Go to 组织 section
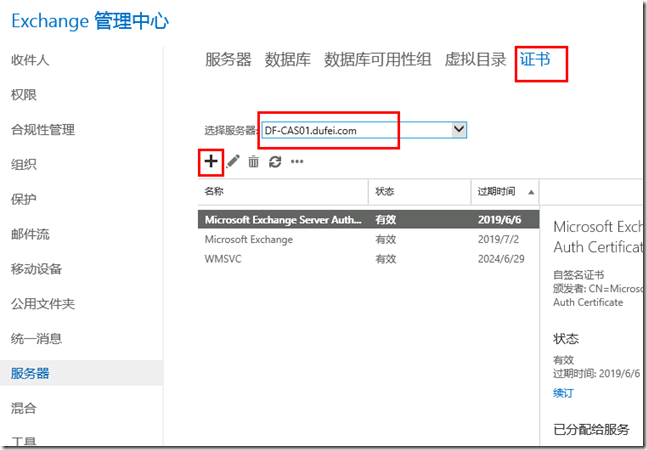647x450 pixels. click(24, 165)
